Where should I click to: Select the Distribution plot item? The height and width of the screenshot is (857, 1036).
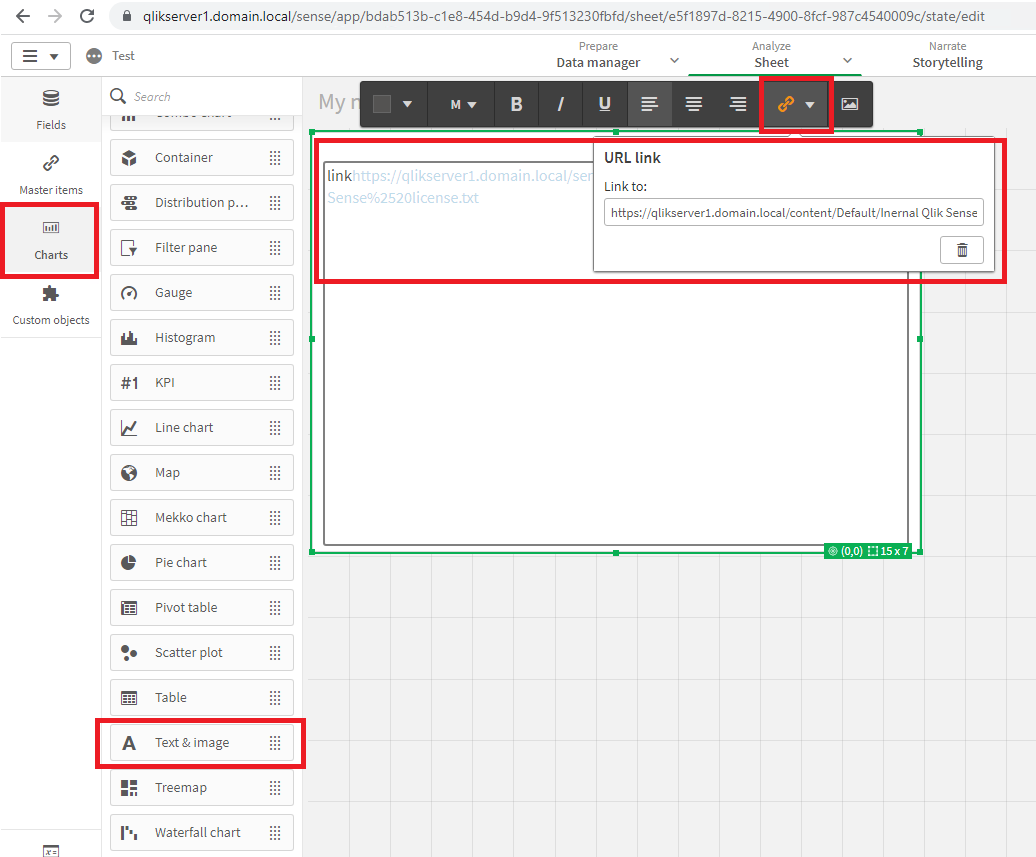pos(202,202)
